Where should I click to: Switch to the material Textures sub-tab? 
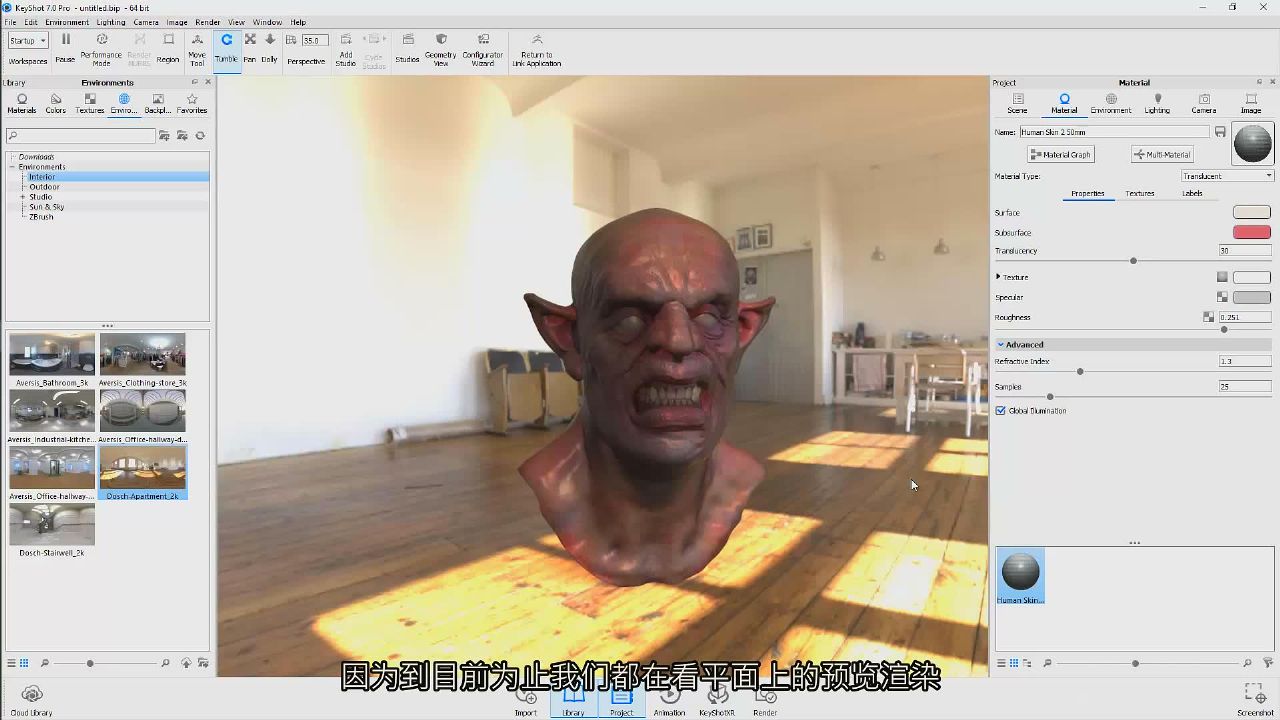(1140, 193)
